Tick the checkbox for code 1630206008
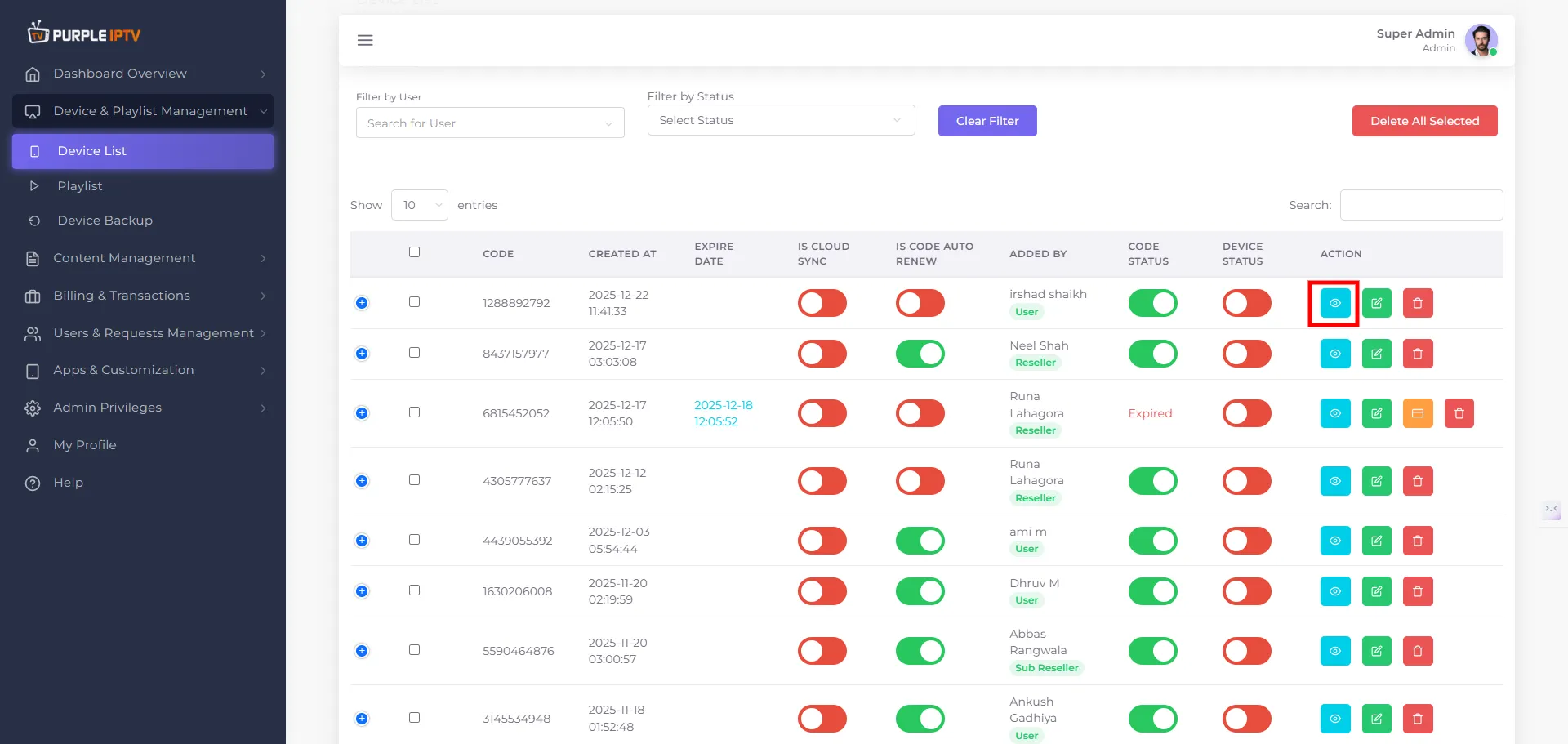 415,590
